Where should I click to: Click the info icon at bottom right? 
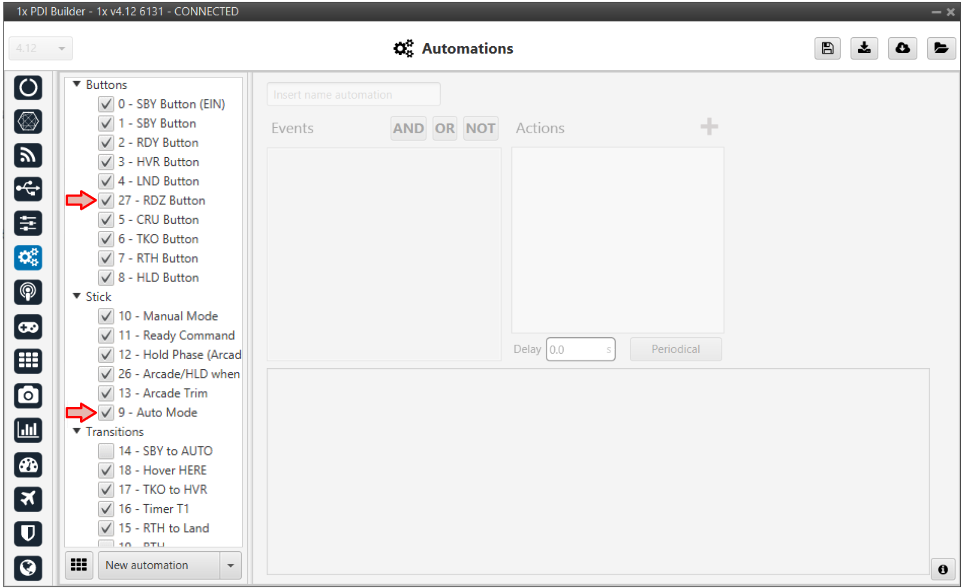coord(942,569)
